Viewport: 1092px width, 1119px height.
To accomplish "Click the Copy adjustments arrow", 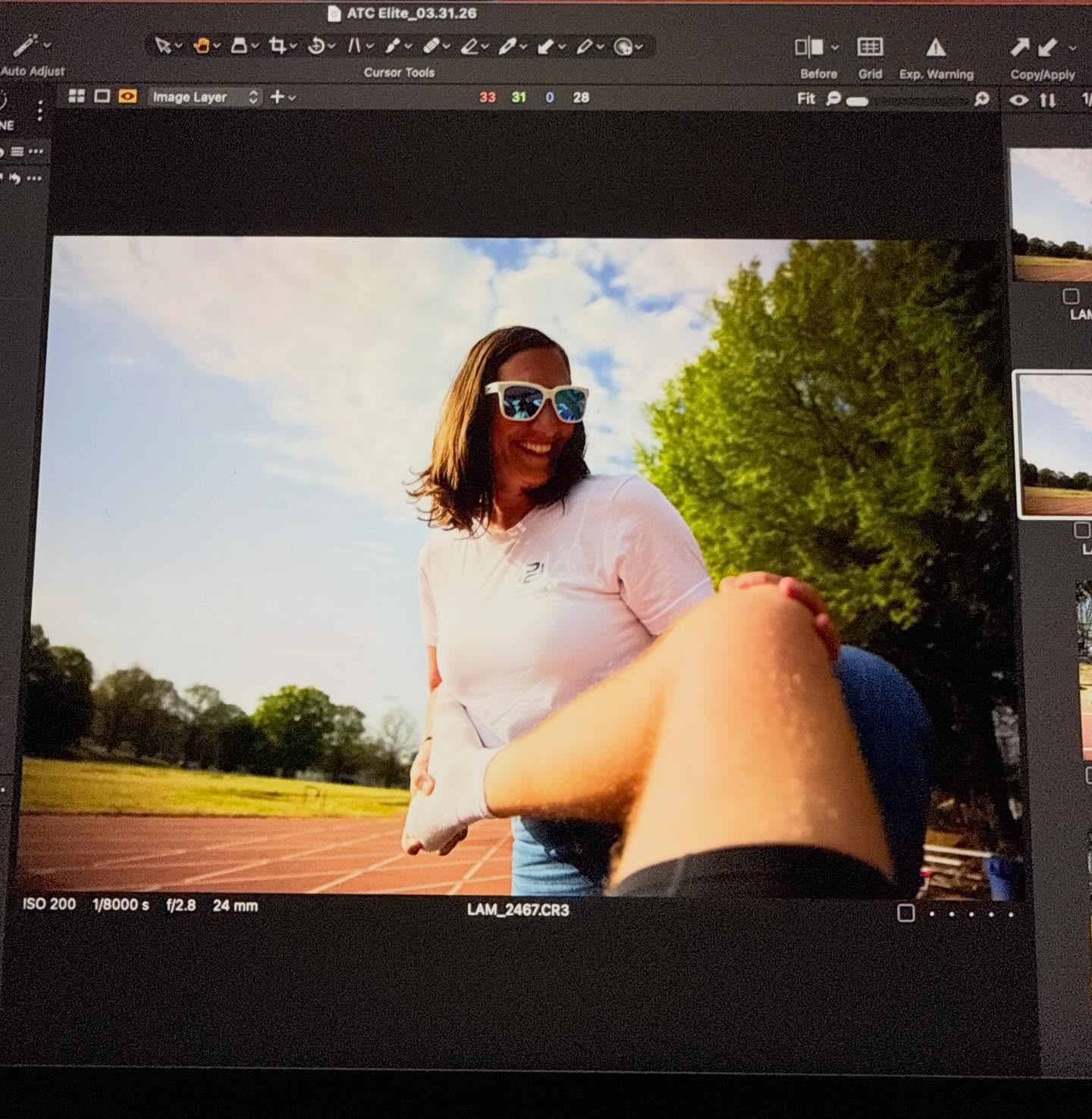I will click(1020, 48).
